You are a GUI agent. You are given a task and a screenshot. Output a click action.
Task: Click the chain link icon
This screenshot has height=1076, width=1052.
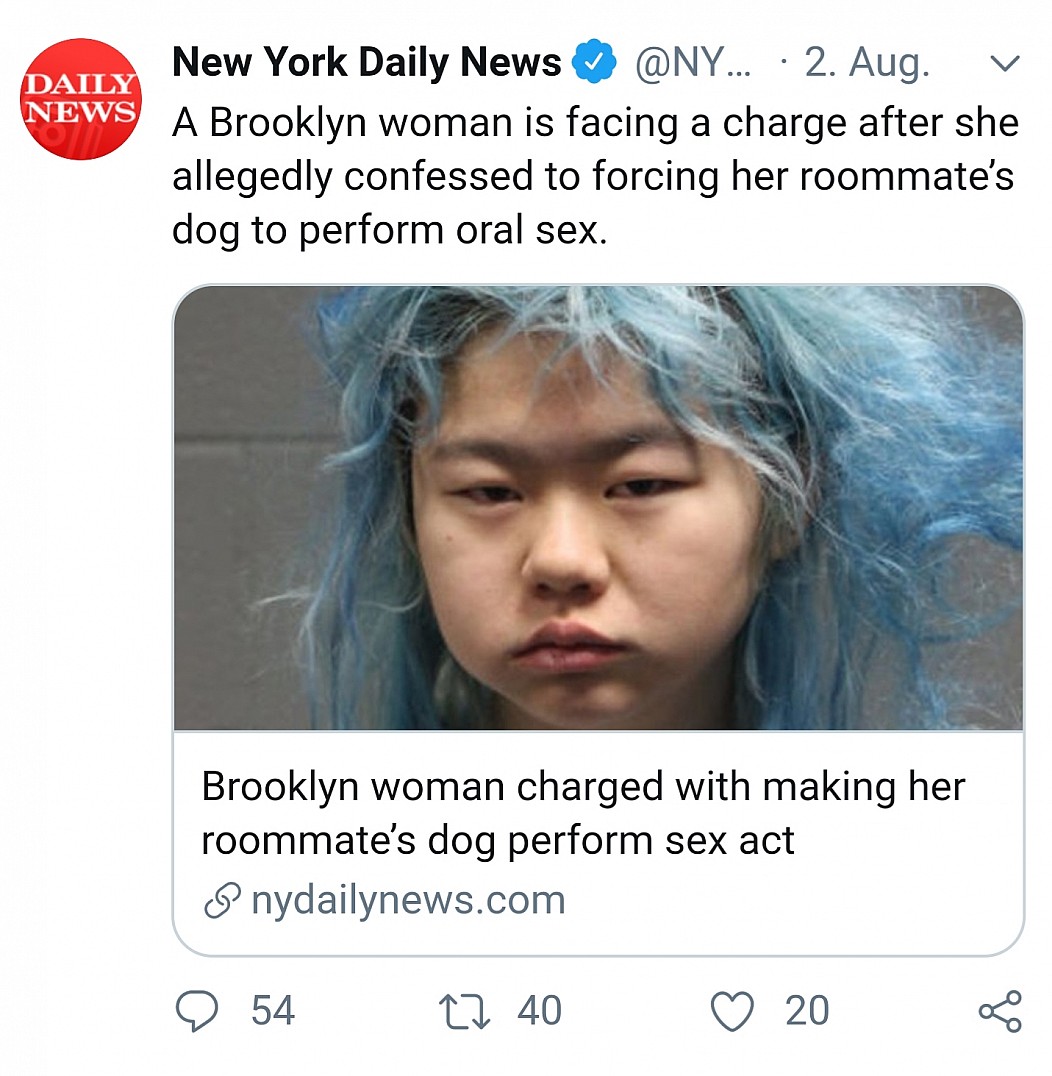pos(222,900)
